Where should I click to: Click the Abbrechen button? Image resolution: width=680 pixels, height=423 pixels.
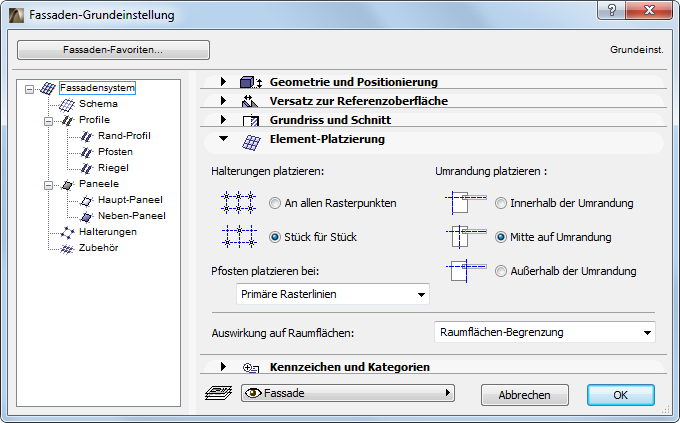525,395
